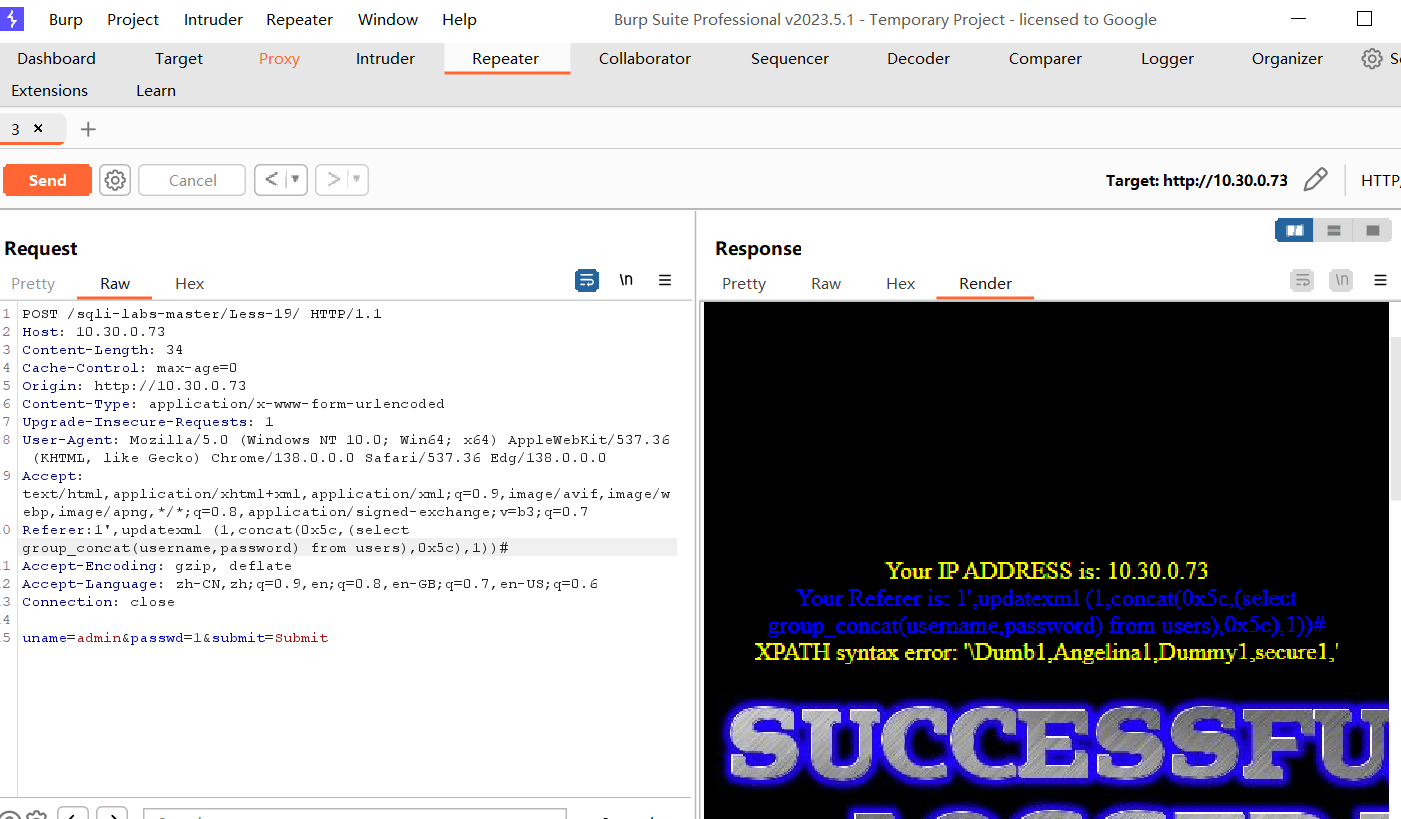The height and width of the screenshot is (819, 1401).
Task: Open the Intruder menu
Action: pos(213,20)
